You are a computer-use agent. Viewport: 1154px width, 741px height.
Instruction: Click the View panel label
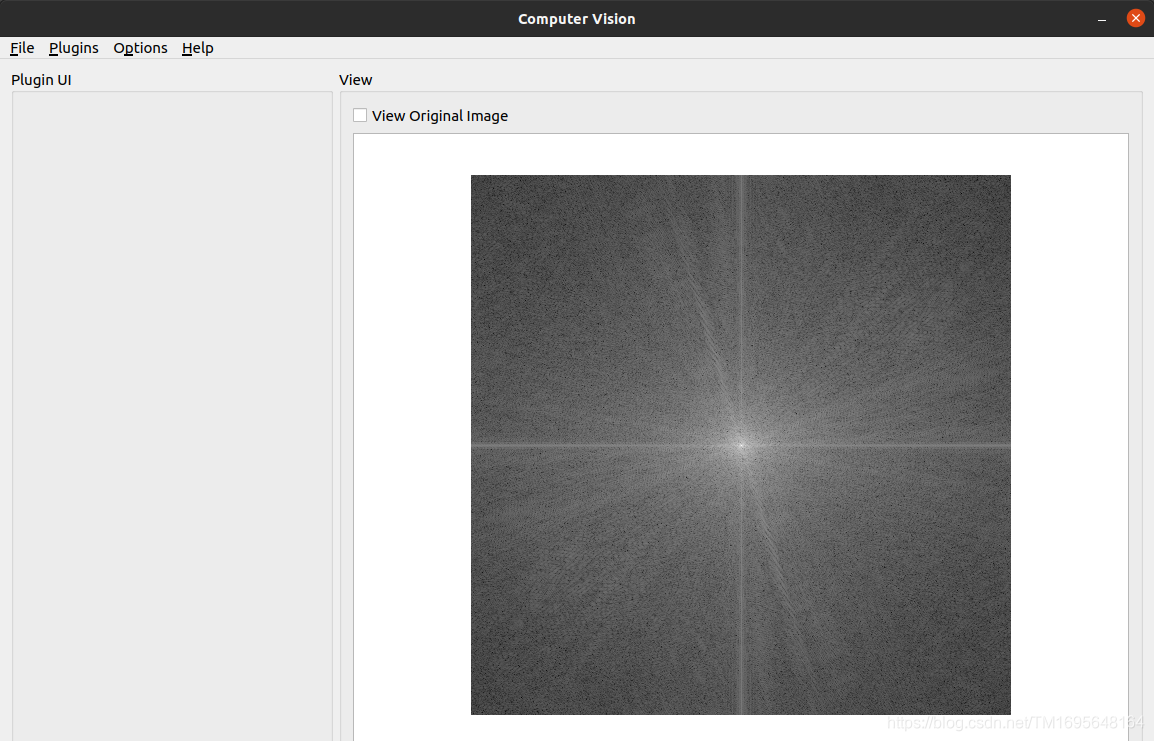tap(355, 79)
